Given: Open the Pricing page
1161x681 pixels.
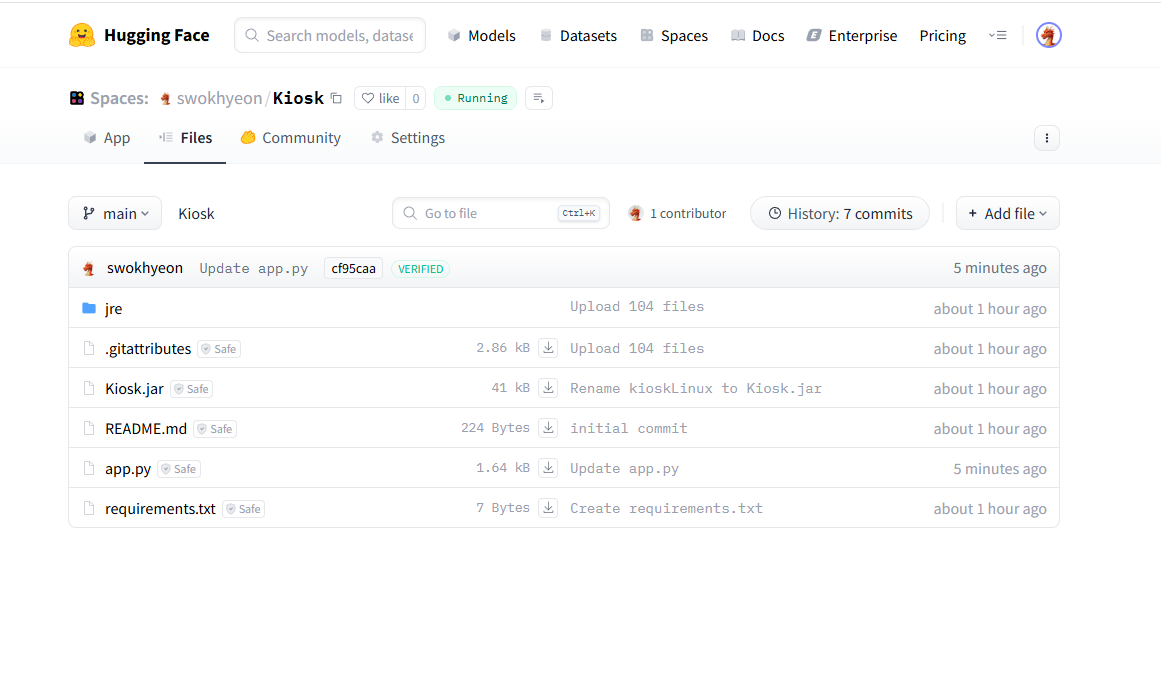Looking at the screenshot, I should (943, 36).
